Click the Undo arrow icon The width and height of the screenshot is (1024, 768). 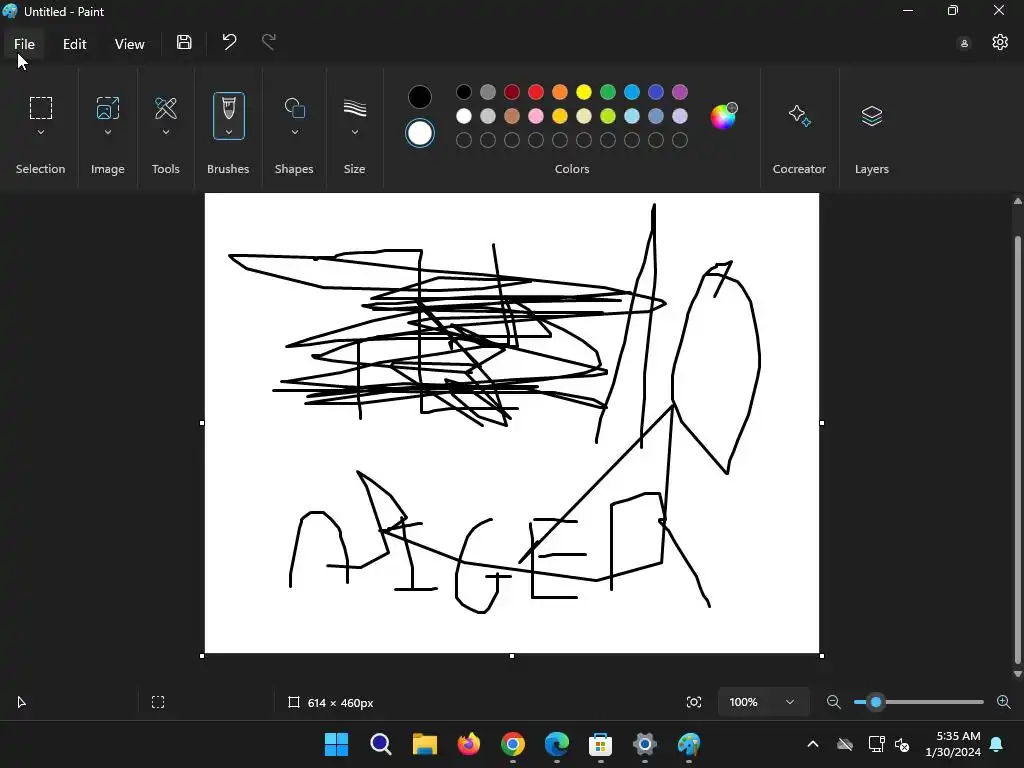click(229, 42)
